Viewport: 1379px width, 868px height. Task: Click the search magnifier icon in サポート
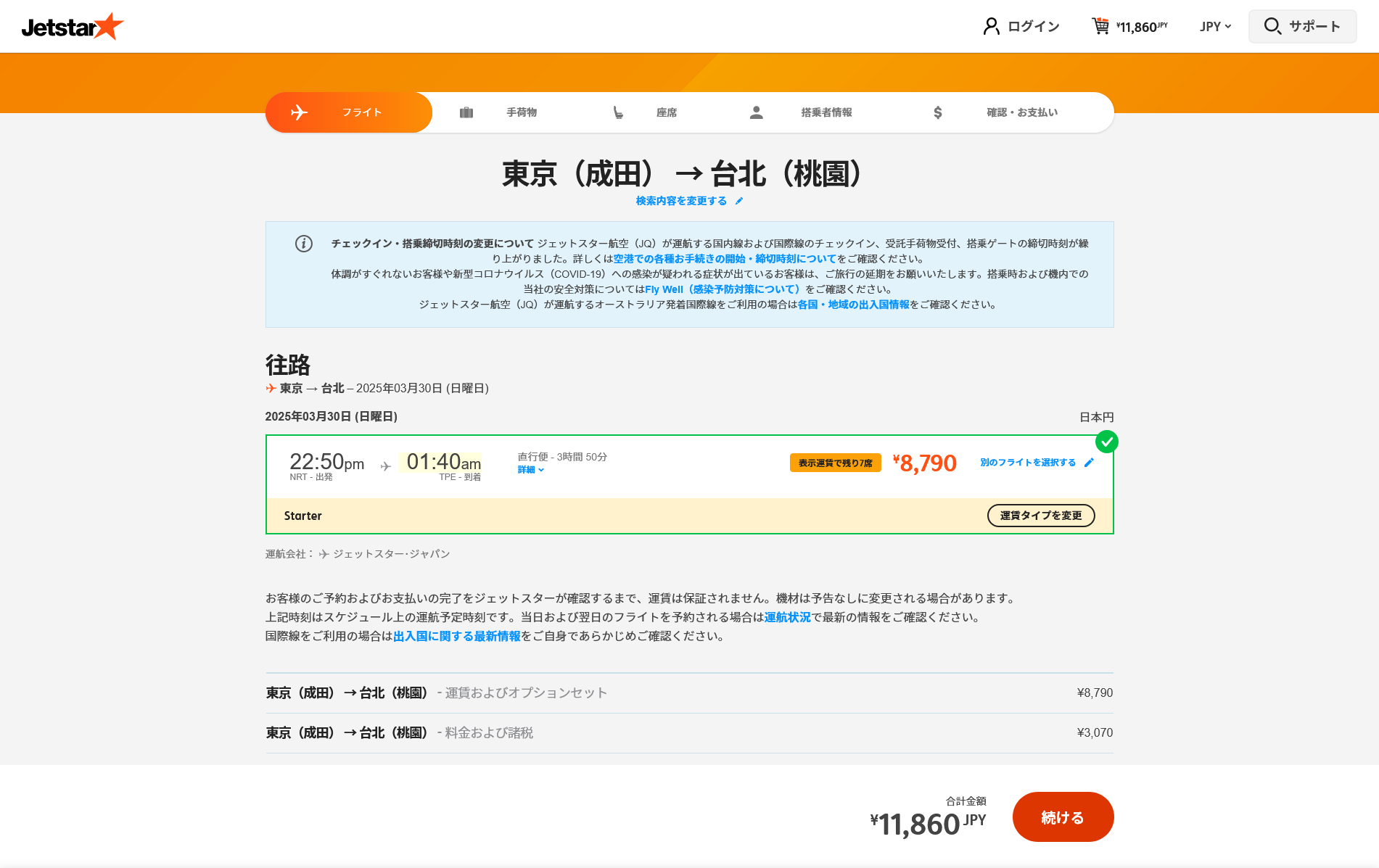click(x=1272, y=26)
